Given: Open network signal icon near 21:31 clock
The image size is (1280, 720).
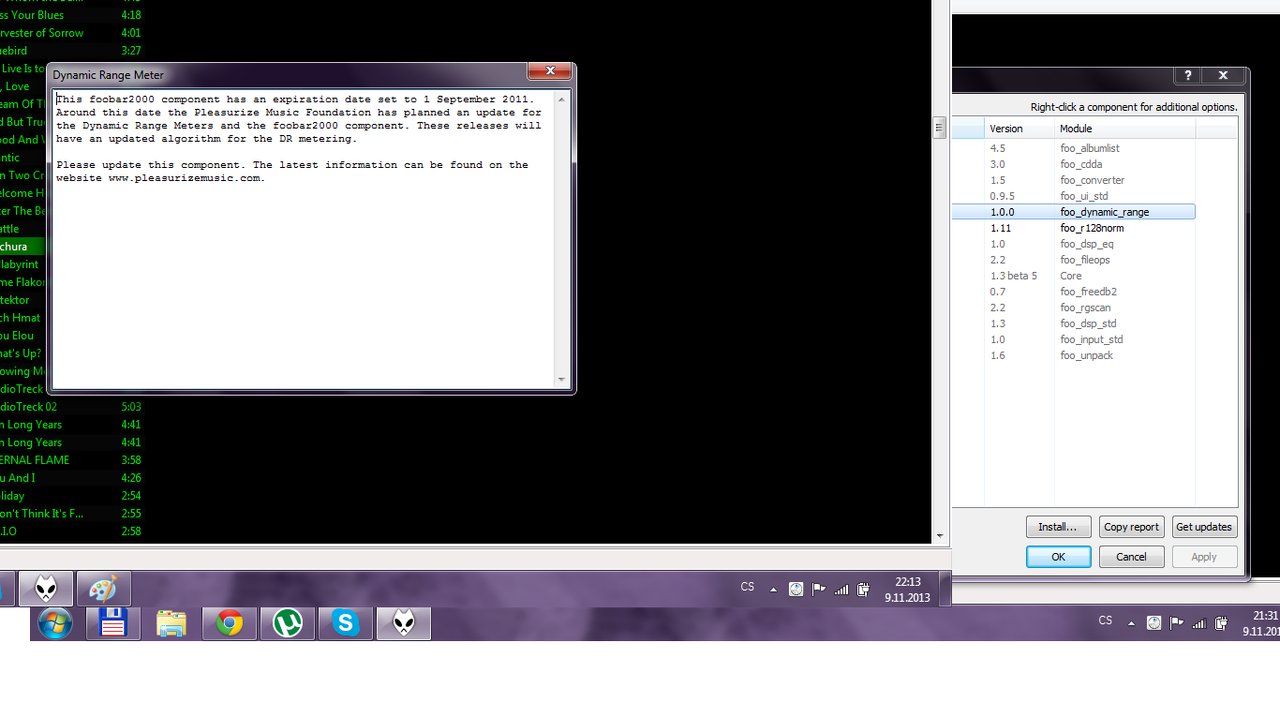Looking at the screenshot, I should pyautogui.click(x=1199, y=623).
